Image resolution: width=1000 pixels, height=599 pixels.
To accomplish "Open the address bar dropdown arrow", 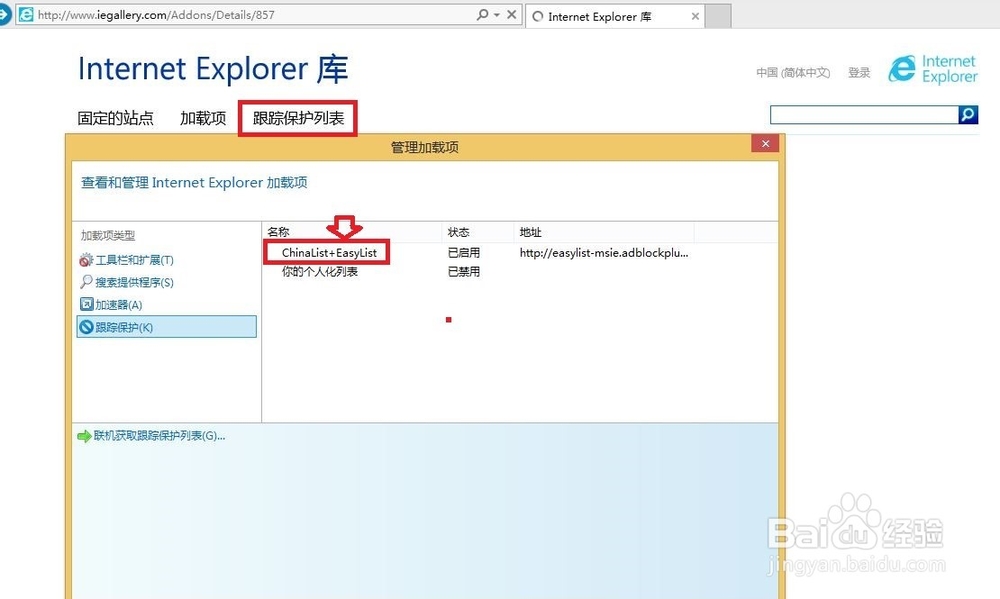I will tap(497, 15).
